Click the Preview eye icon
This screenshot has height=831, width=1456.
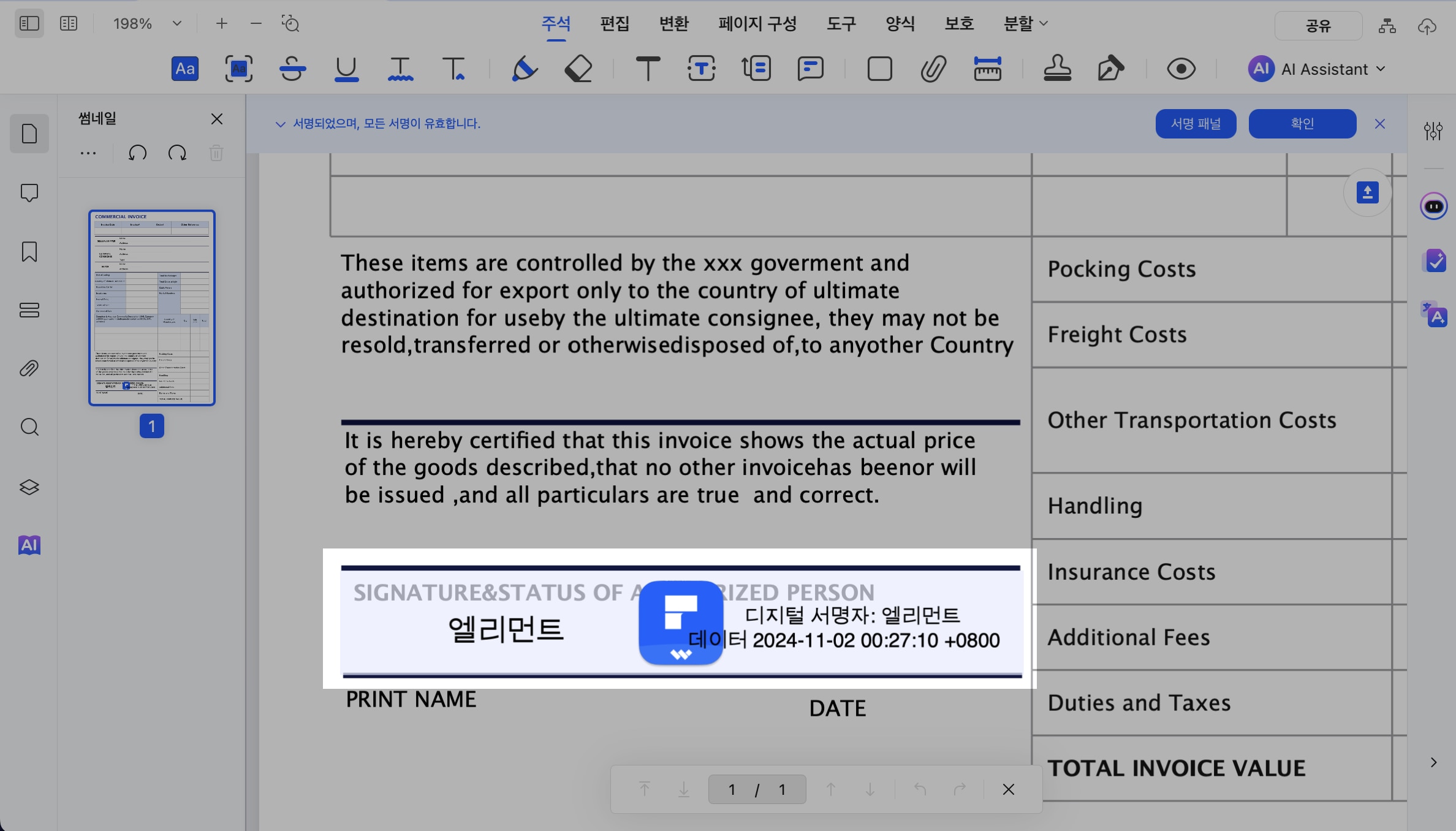coord(1180,68)
